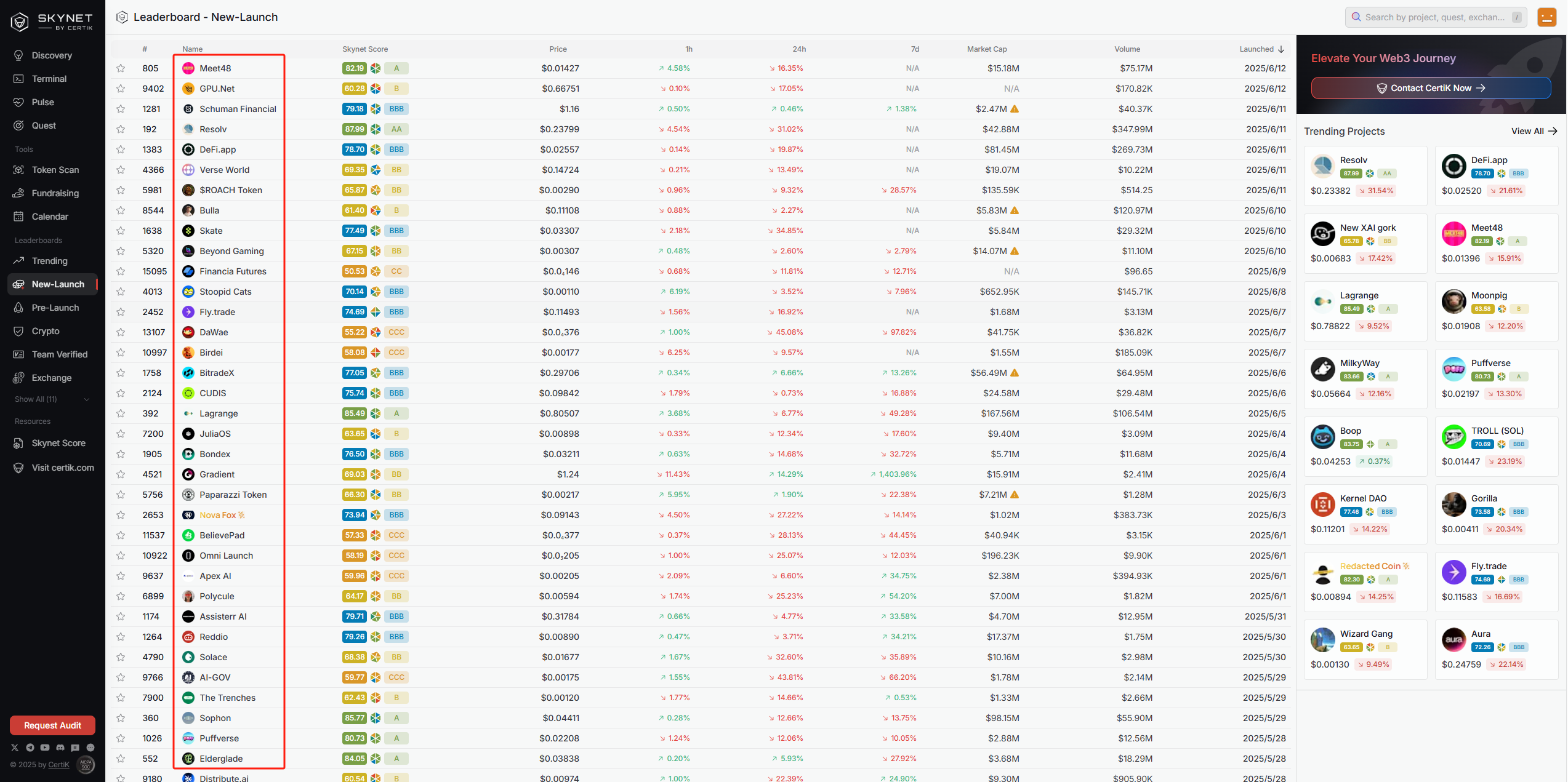Click the search by project input field
1568x782 pixels.
point(1436,17)
